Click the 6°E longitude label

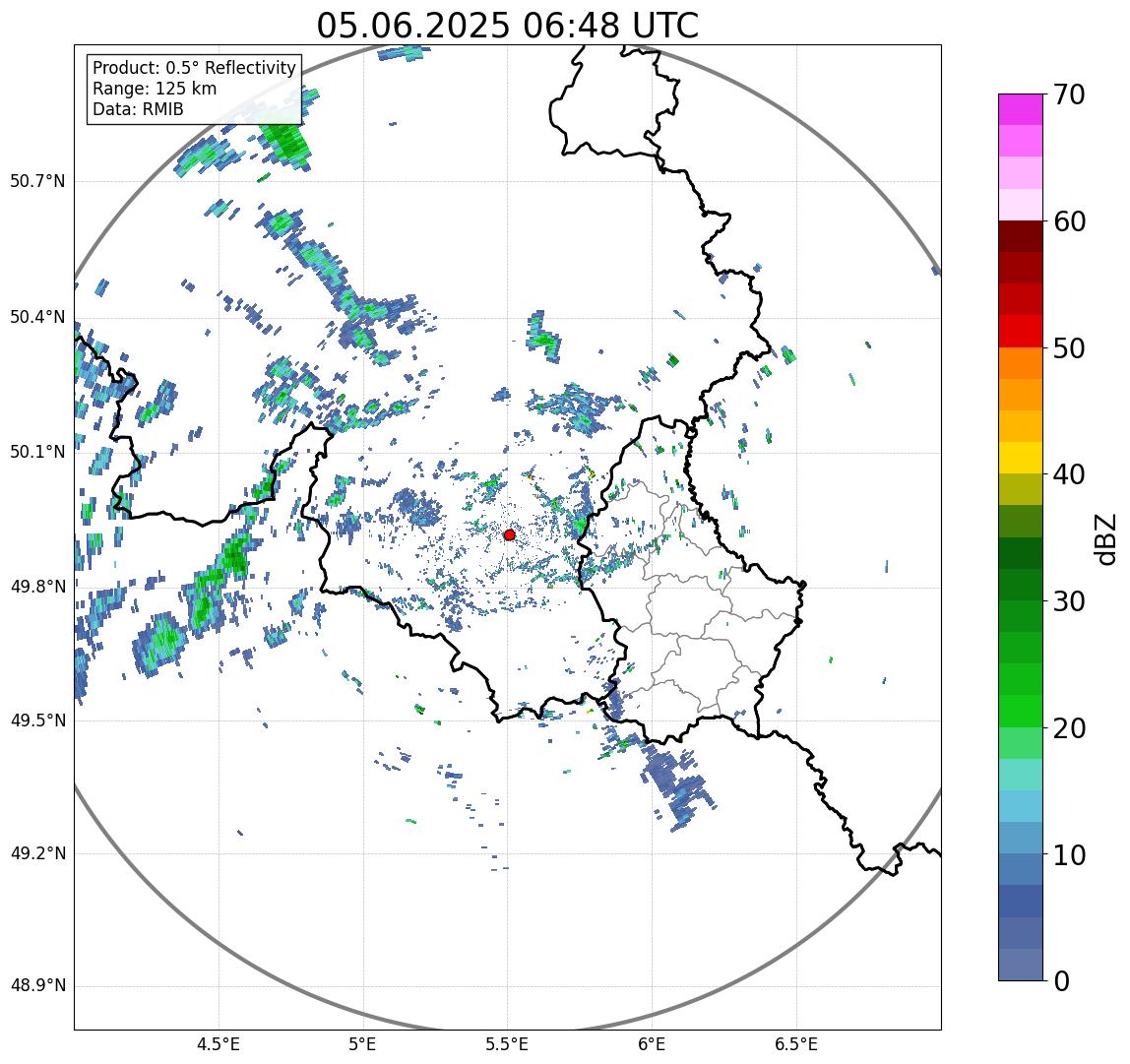(653, 1044)
